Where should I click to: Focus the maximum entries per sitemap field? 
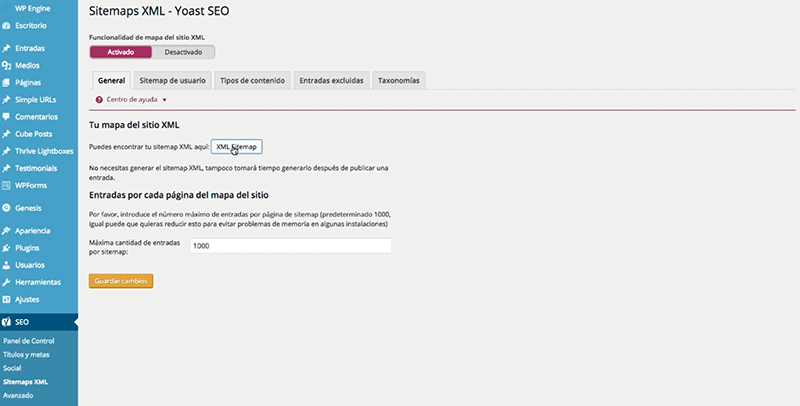(x=291, y=246)
